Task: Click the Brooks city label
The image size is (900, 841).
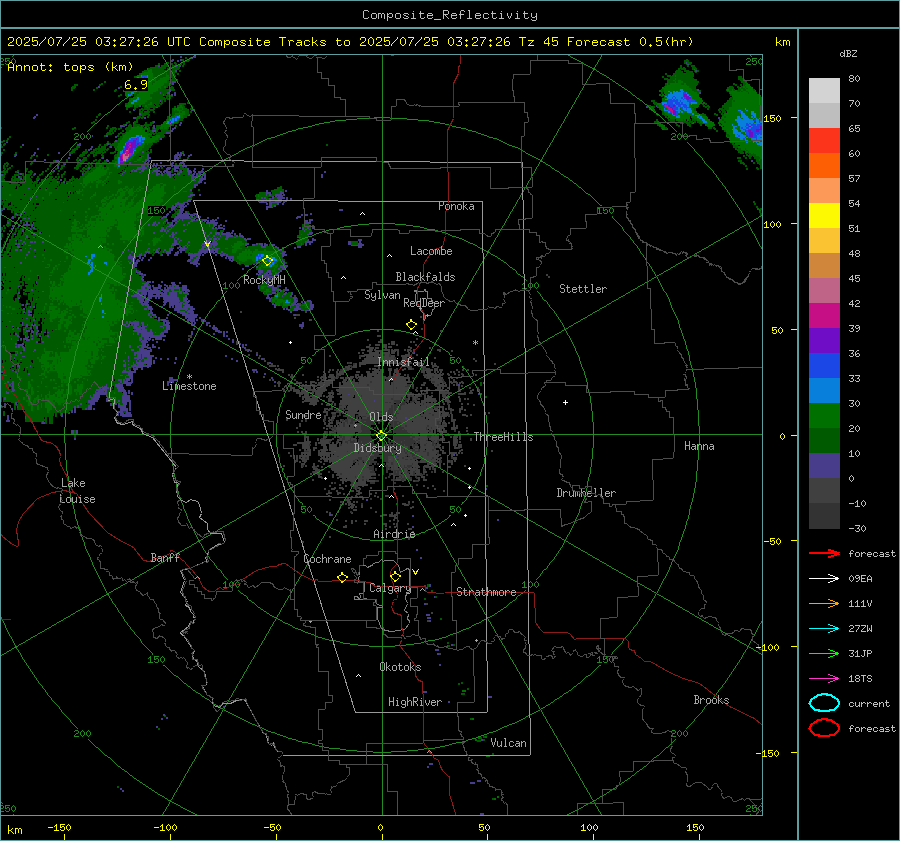Action: click(x=711, y=700)
